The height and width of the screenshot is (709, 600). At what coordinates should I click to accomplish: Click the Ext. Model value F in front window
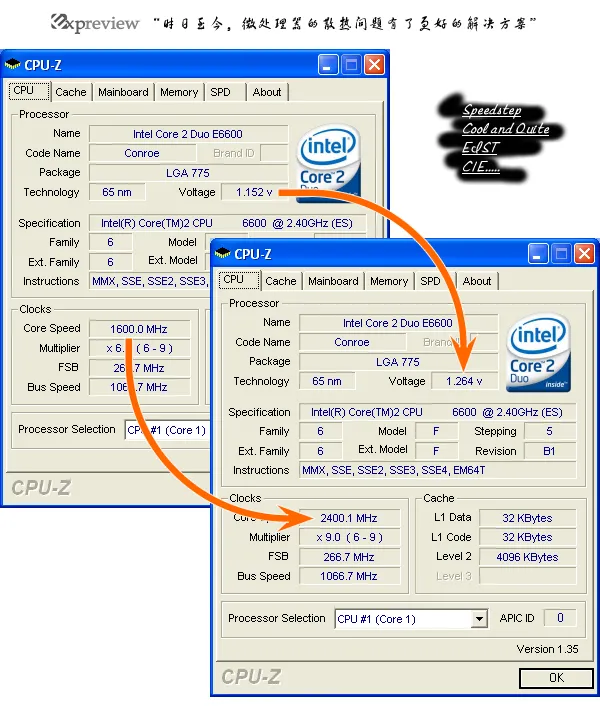(436, 451)
